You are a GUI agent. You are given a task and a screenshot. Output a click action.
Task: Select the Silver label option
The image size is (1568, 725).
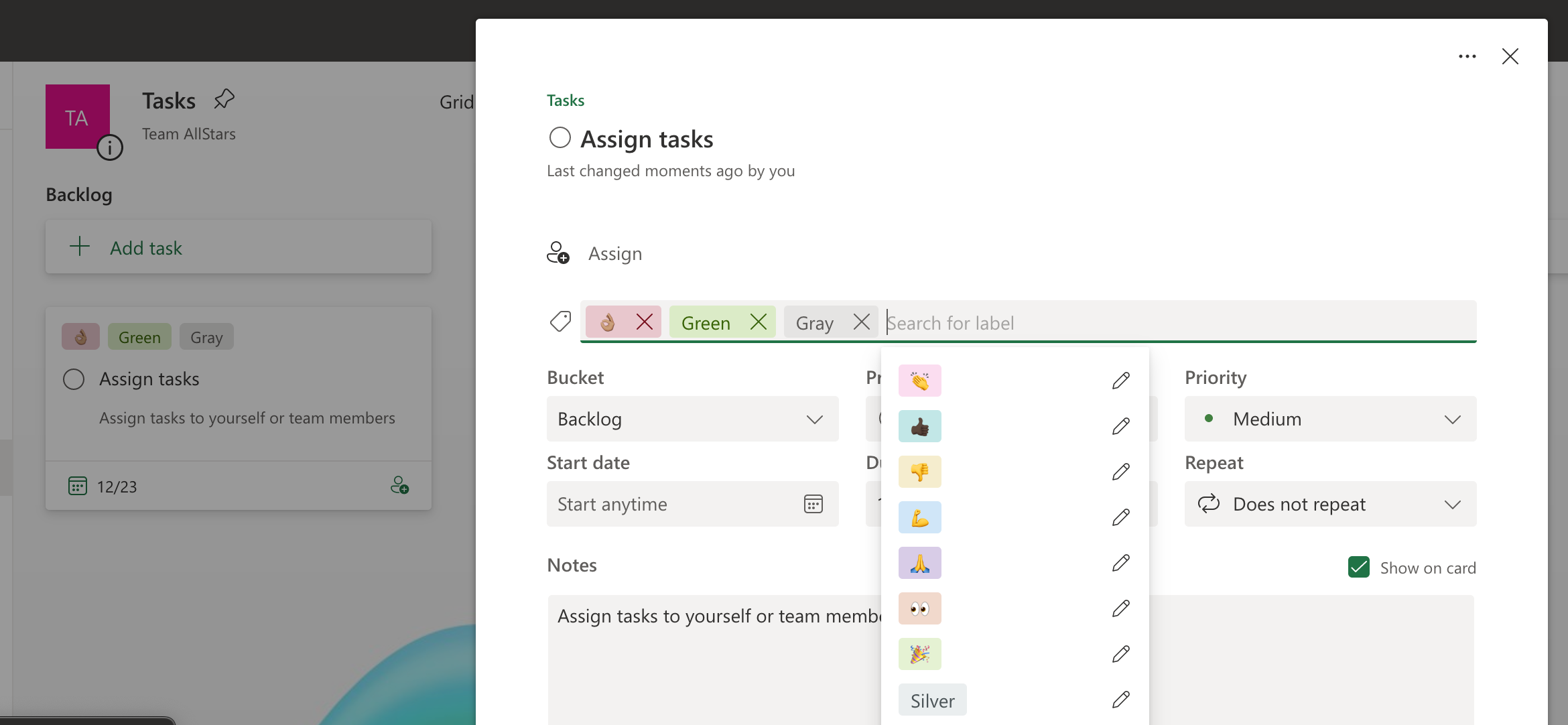(x=932, y=700)
